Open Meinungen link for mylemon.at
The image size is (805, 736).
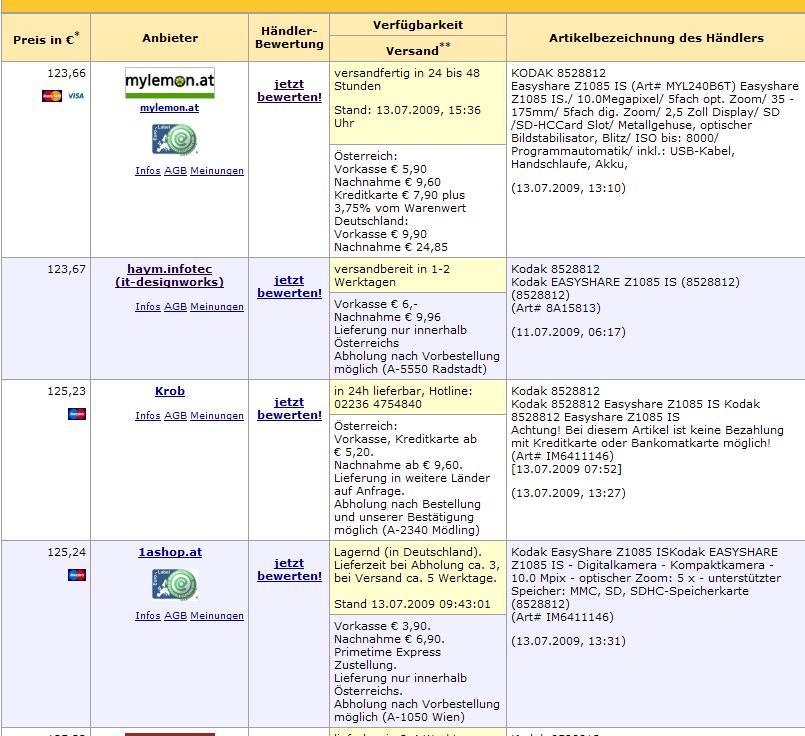[x=217, y=171]
